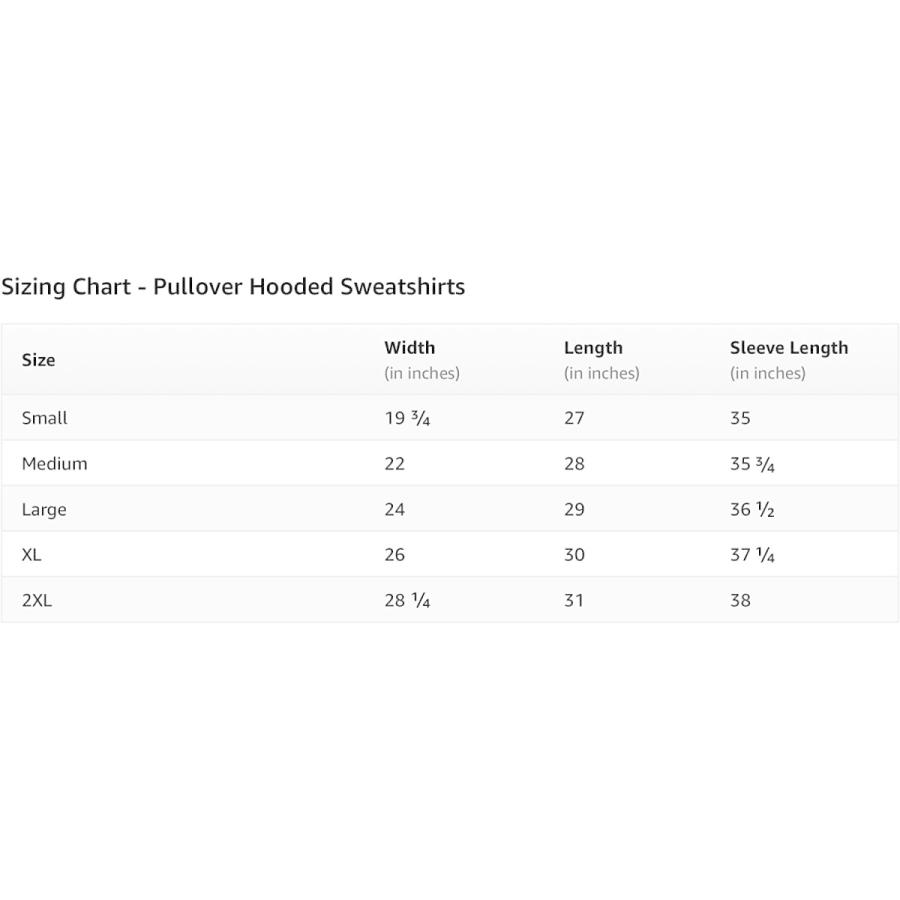900x900 pixels.
Task: Click the XL size row label
Action: (x=32, y=555)
